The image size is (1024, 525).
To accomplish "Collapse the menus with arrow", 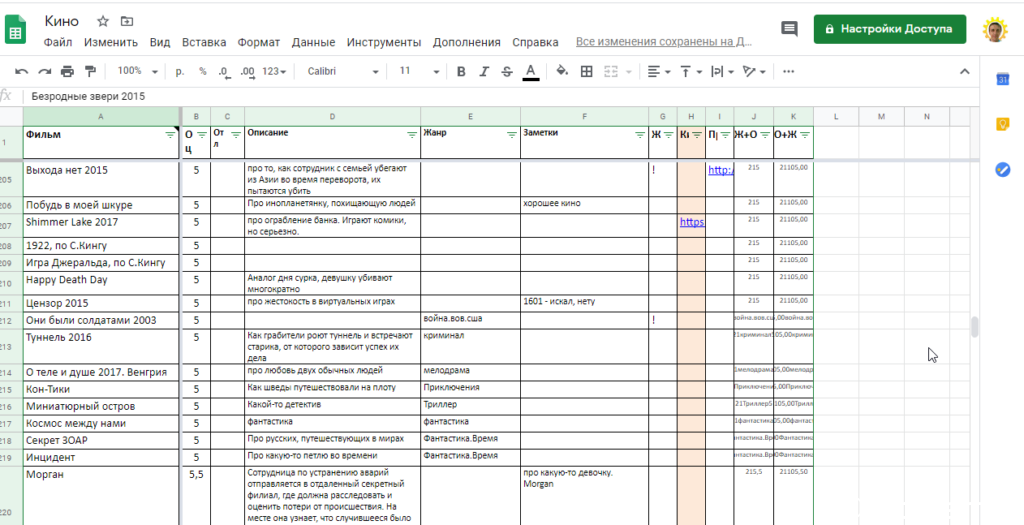I will [965, 72].
